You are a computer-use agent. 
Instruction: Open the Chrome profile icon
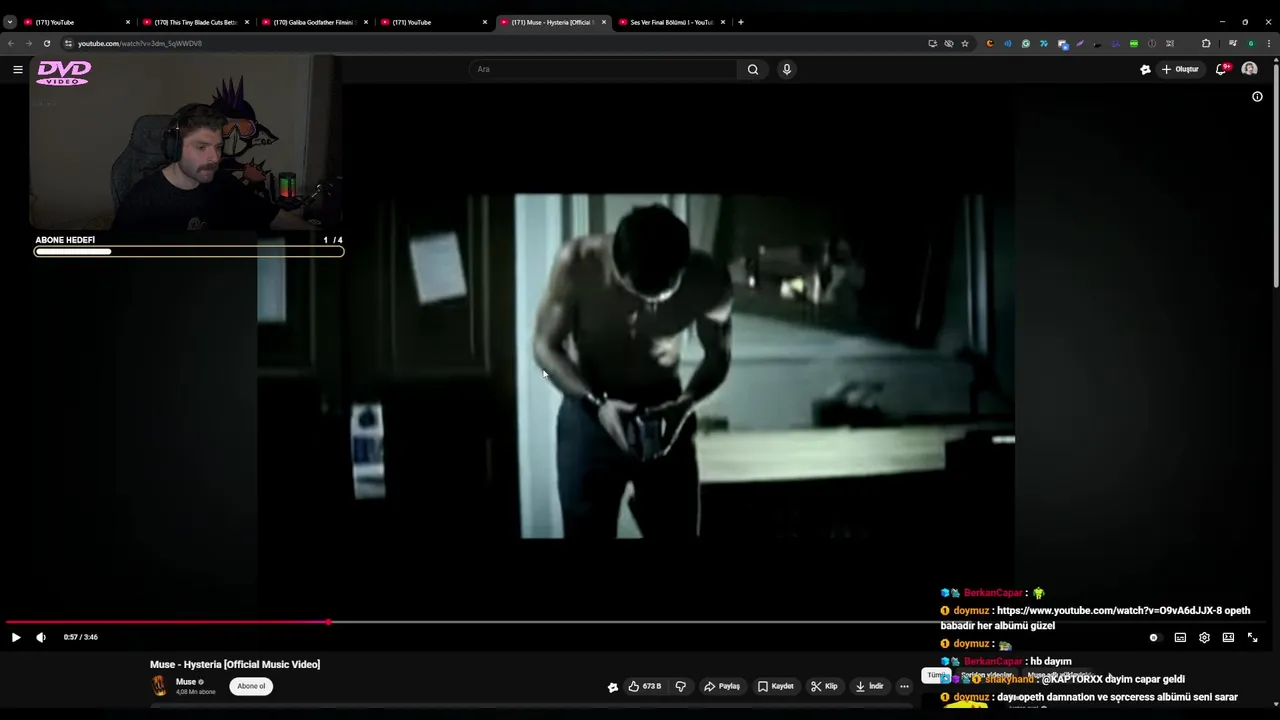(1251, 43)
